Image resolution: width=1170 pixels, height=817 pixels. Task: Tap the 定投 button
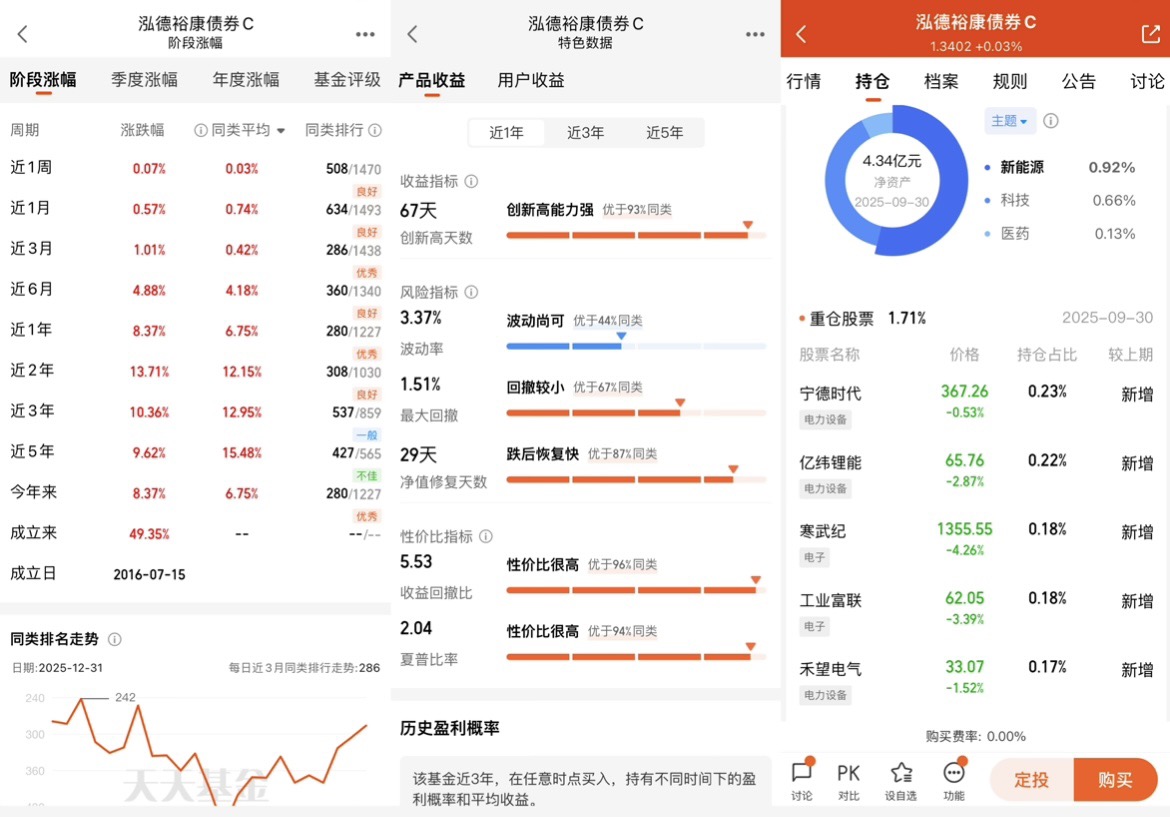coord(1032,780)
